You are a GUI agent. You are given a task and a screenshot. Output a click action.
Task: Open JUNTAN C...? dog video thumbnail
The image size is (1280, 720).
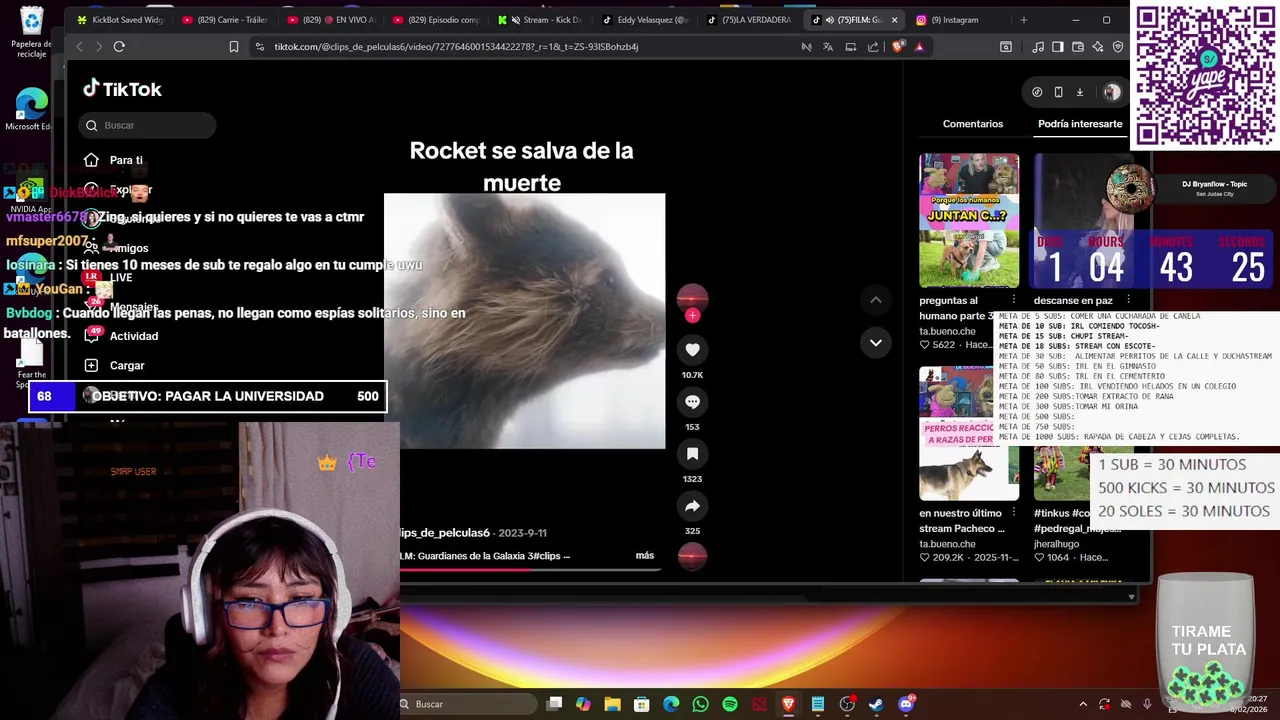pos(969,220)
